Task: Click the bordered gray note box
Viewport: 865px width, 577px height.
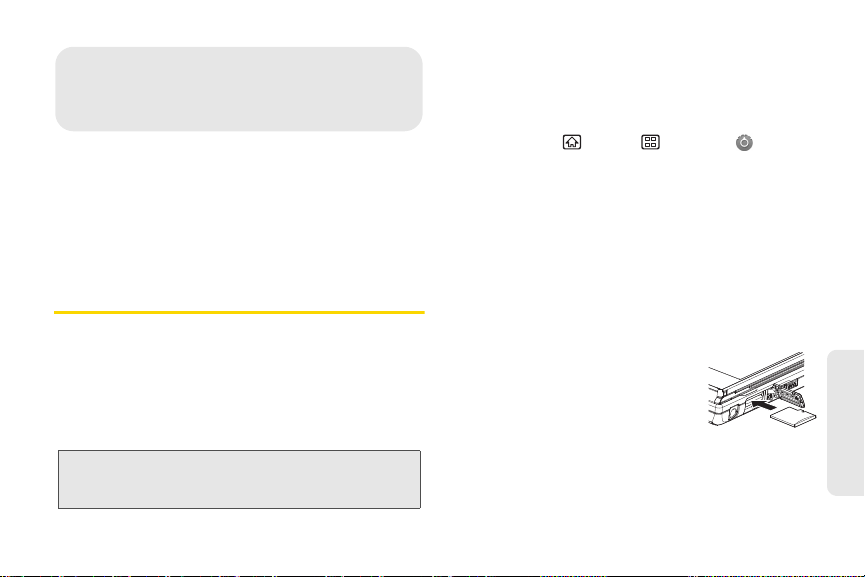Action: click(x=239, y=479)
